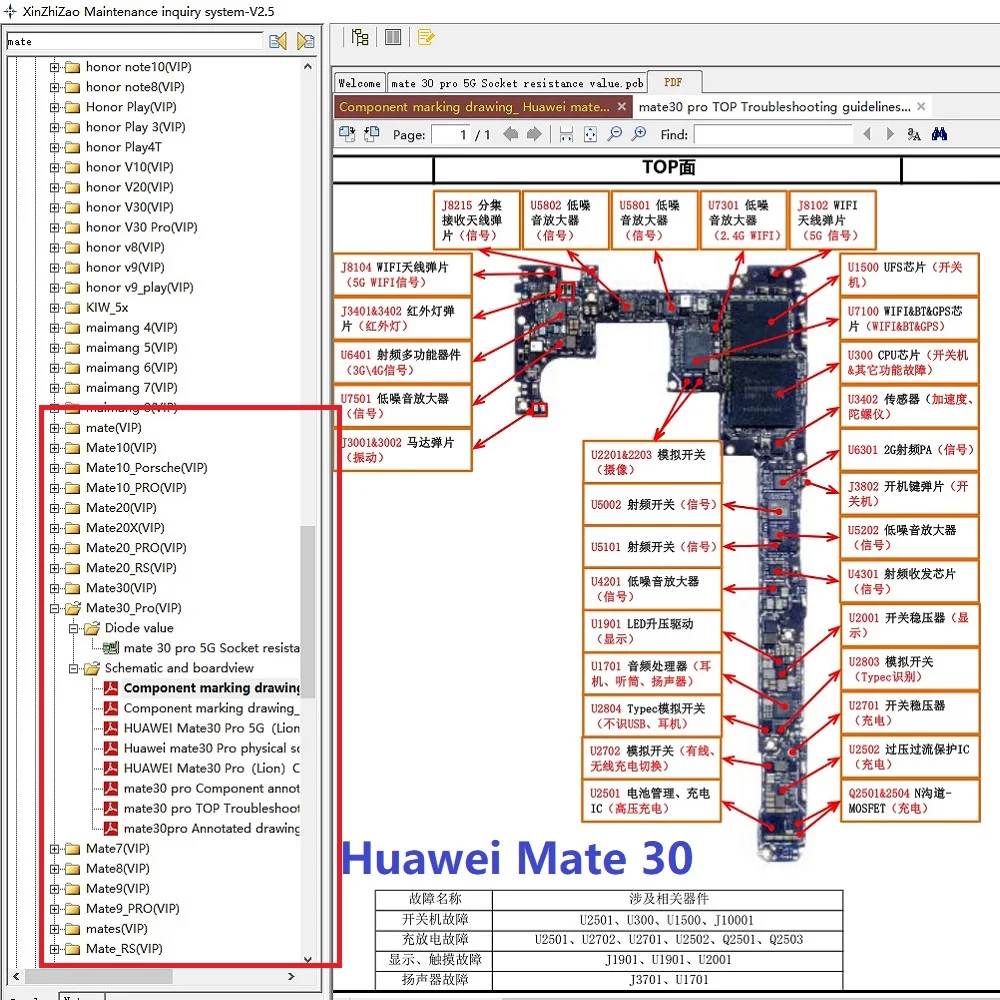Select the maimang 7(VIP) folder

[x=131, y=388]
